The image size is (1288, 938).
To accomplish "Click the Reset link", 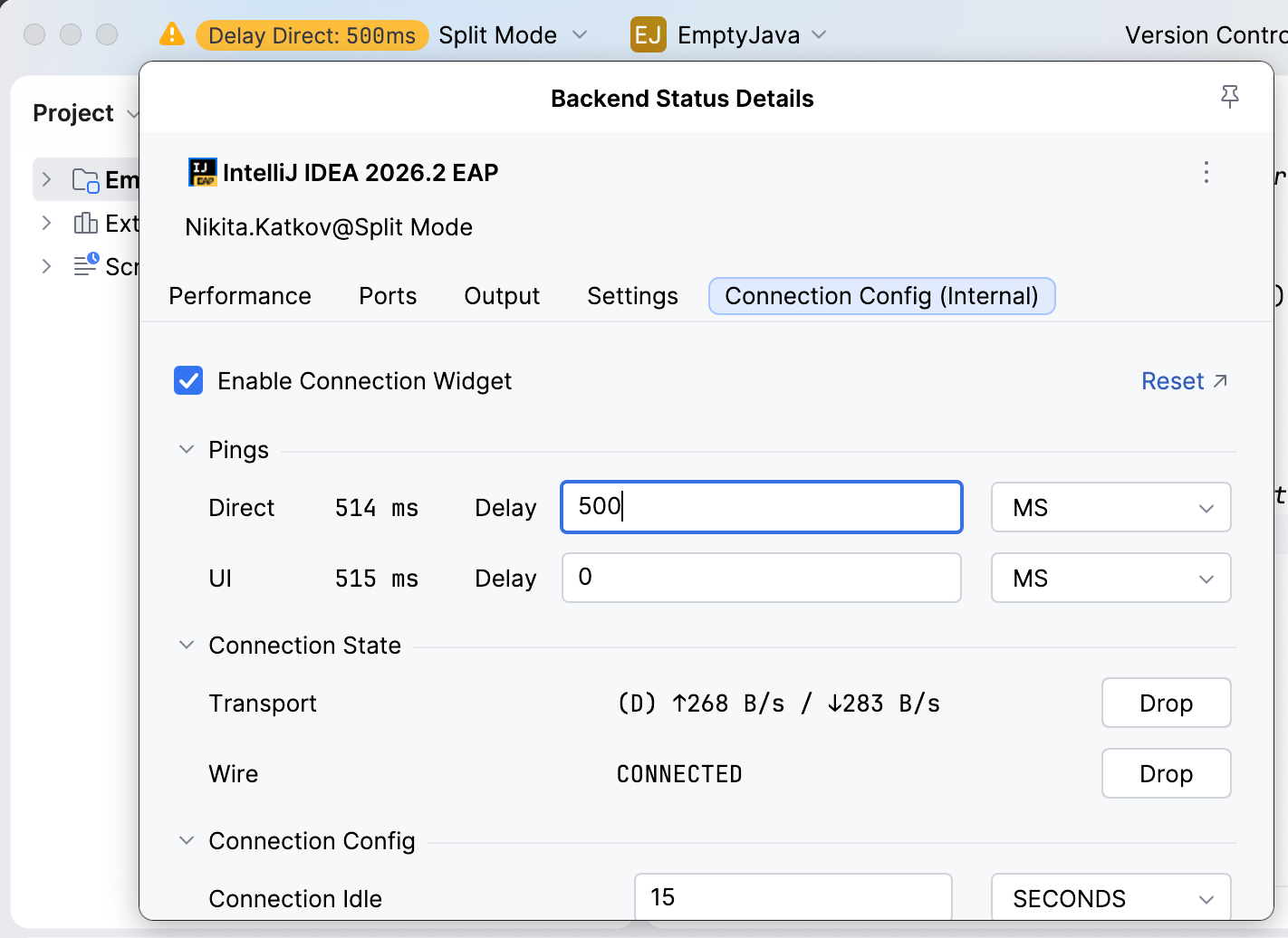I will [x=1173, y=381].
